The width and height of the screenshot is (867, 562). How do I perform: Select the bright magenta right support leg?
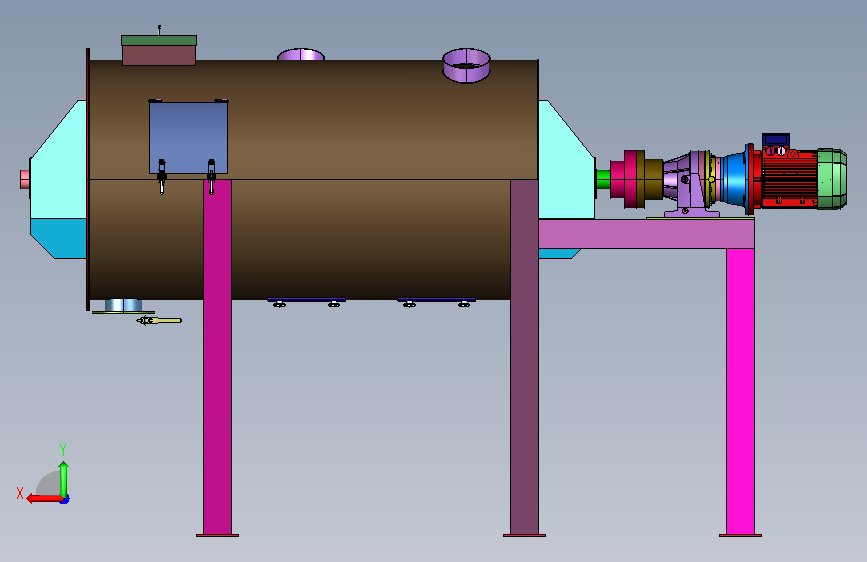pyautogui.click(x=740, y=392)
